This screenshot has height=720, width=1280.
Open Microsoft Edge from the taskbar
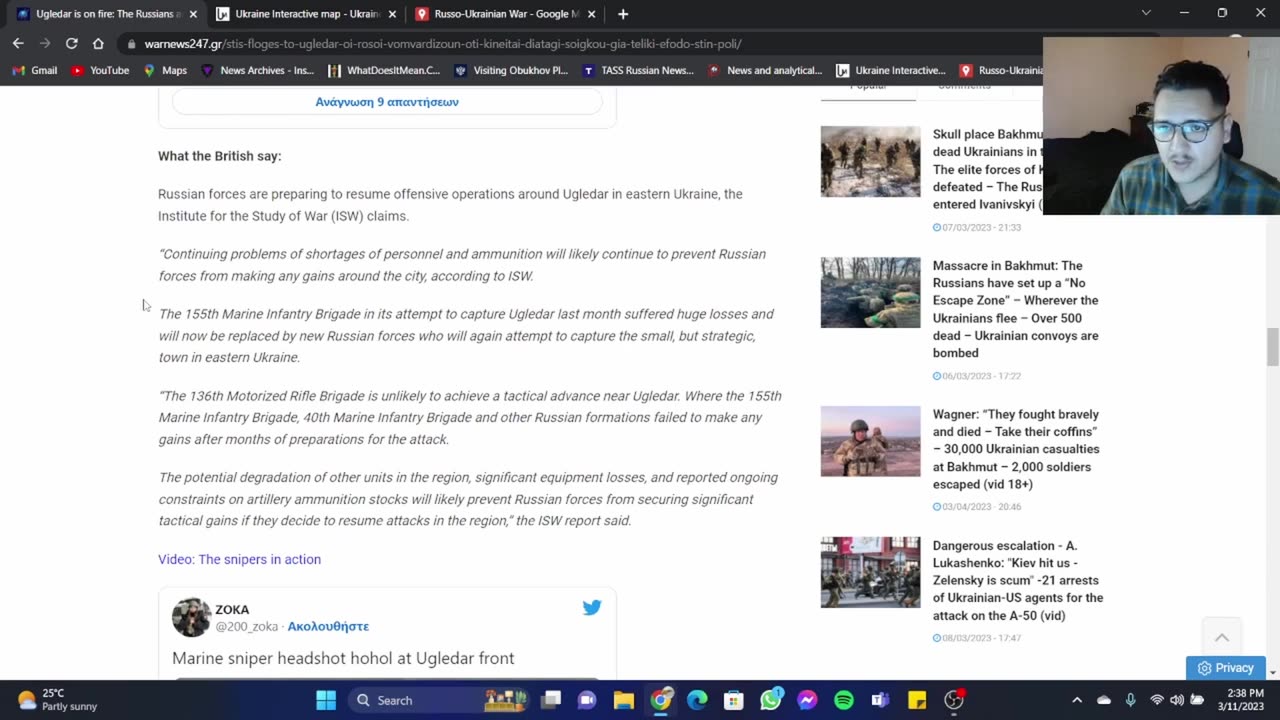pyautogui.click(x=697, y=700)
